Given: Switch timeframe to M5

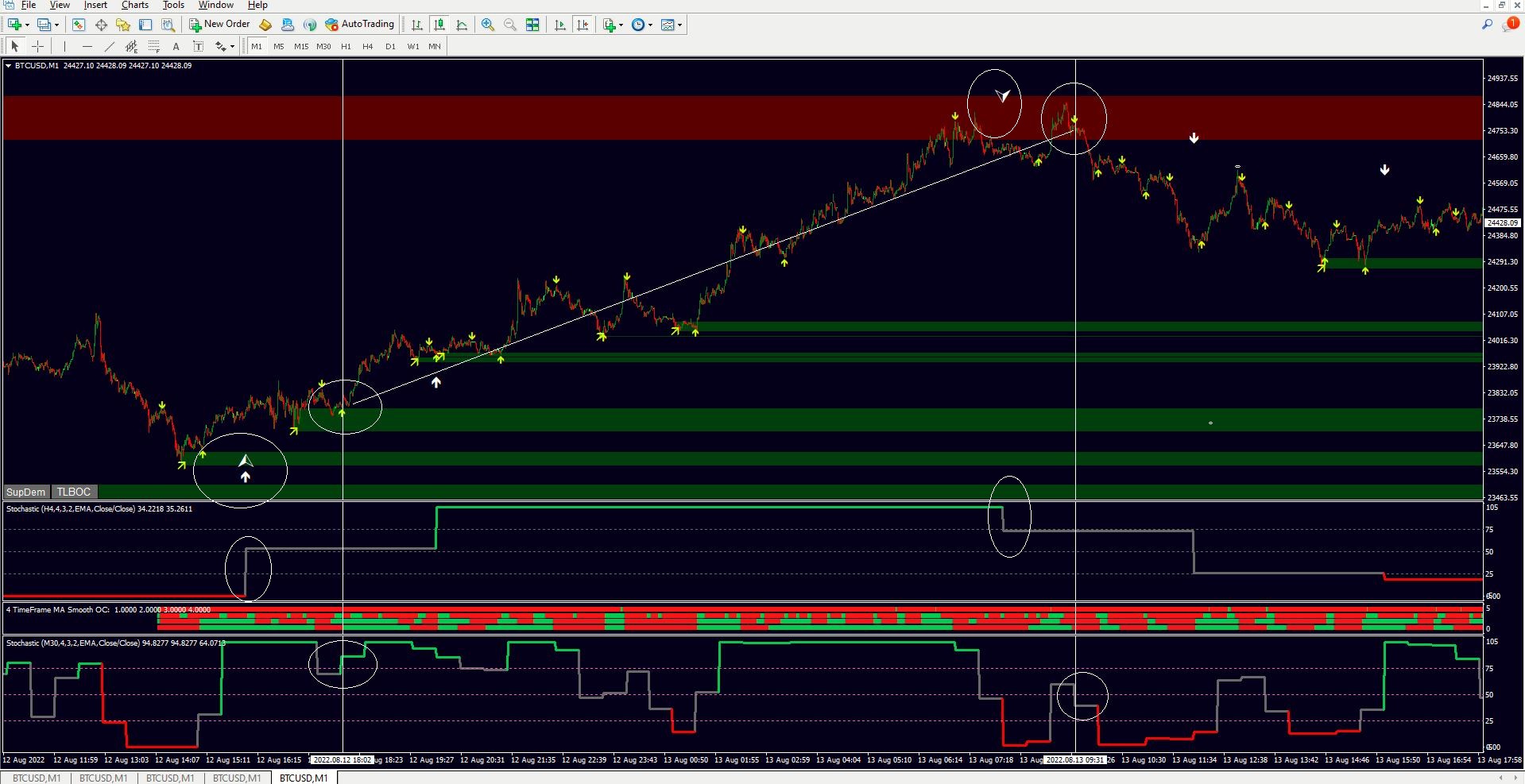Looking at the screenshot, I should (x=279, y=46).
